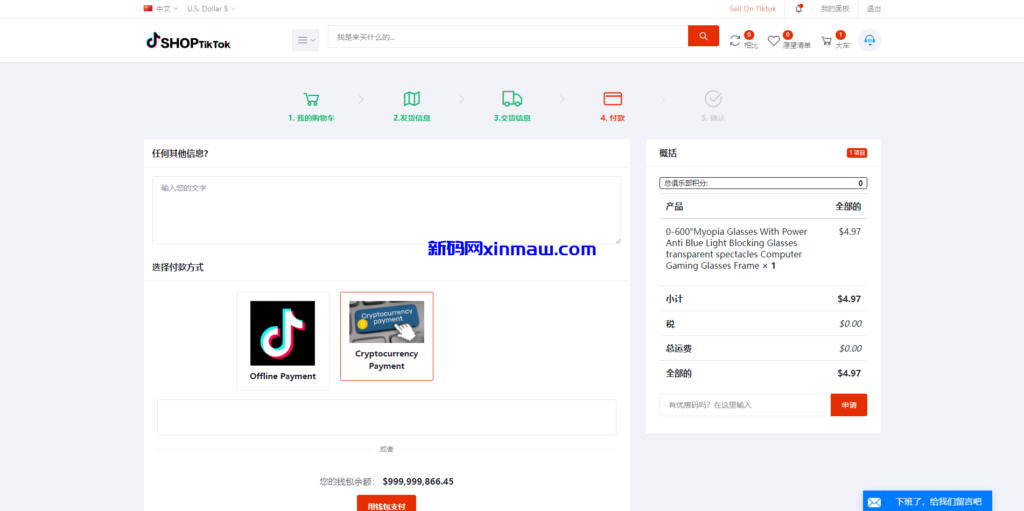This screenshot has width=1024, height=511.
Task: Open the compare icon with arrows
Action: coord(735,41)
